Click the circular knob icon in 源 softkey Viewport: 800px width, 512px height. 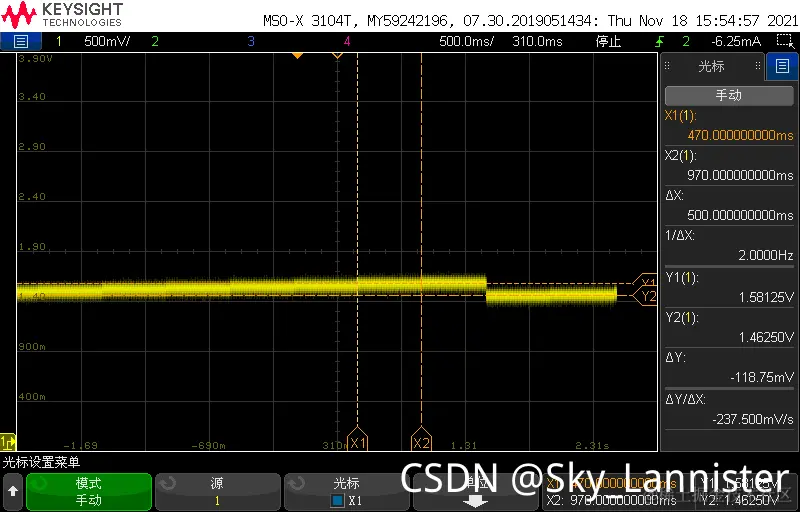(167, 482)
